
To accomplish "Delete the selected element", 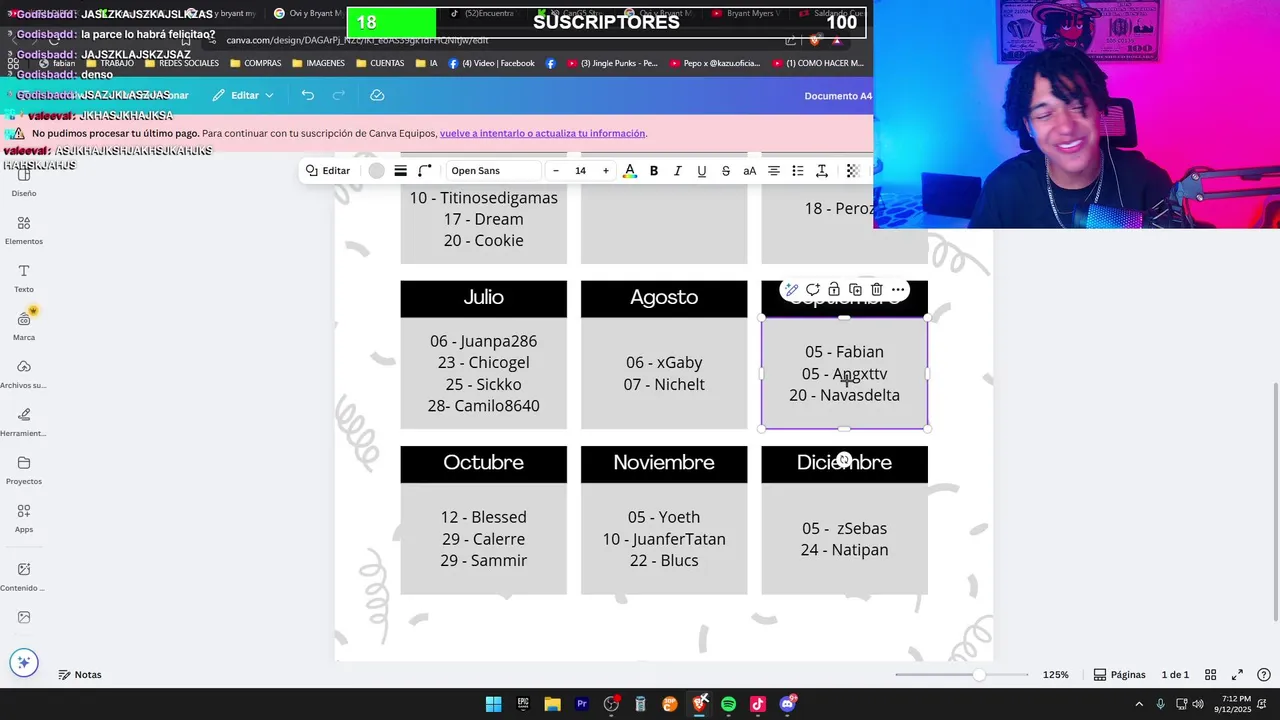I will [x=876, y=290].
